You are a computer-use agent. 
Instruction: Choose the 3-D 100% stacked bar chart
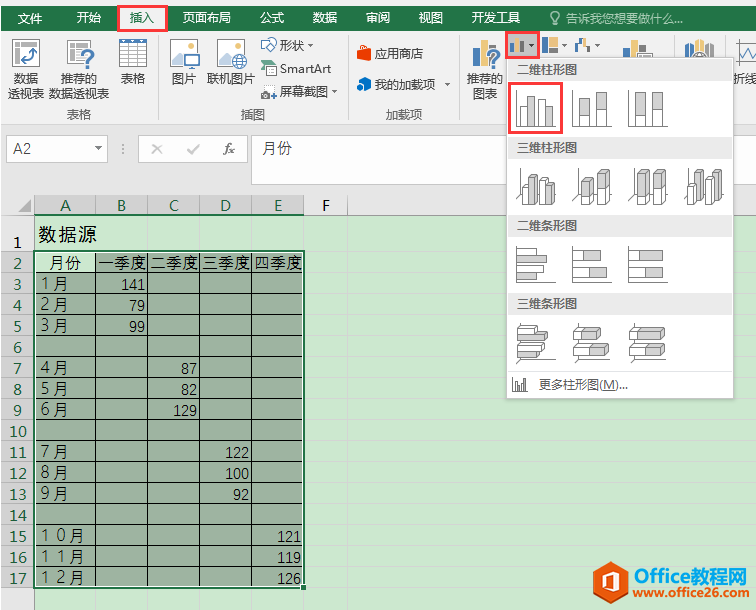(x=648, y=343)
